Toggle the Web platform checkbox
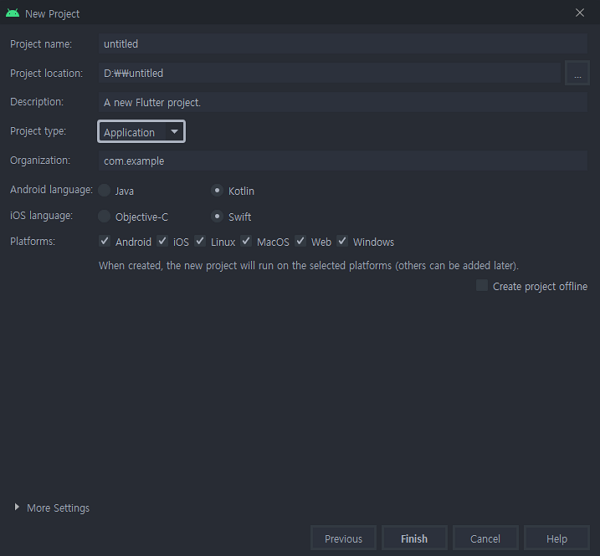Viewport: 600px width, 556px height. (x=300, y=241)
